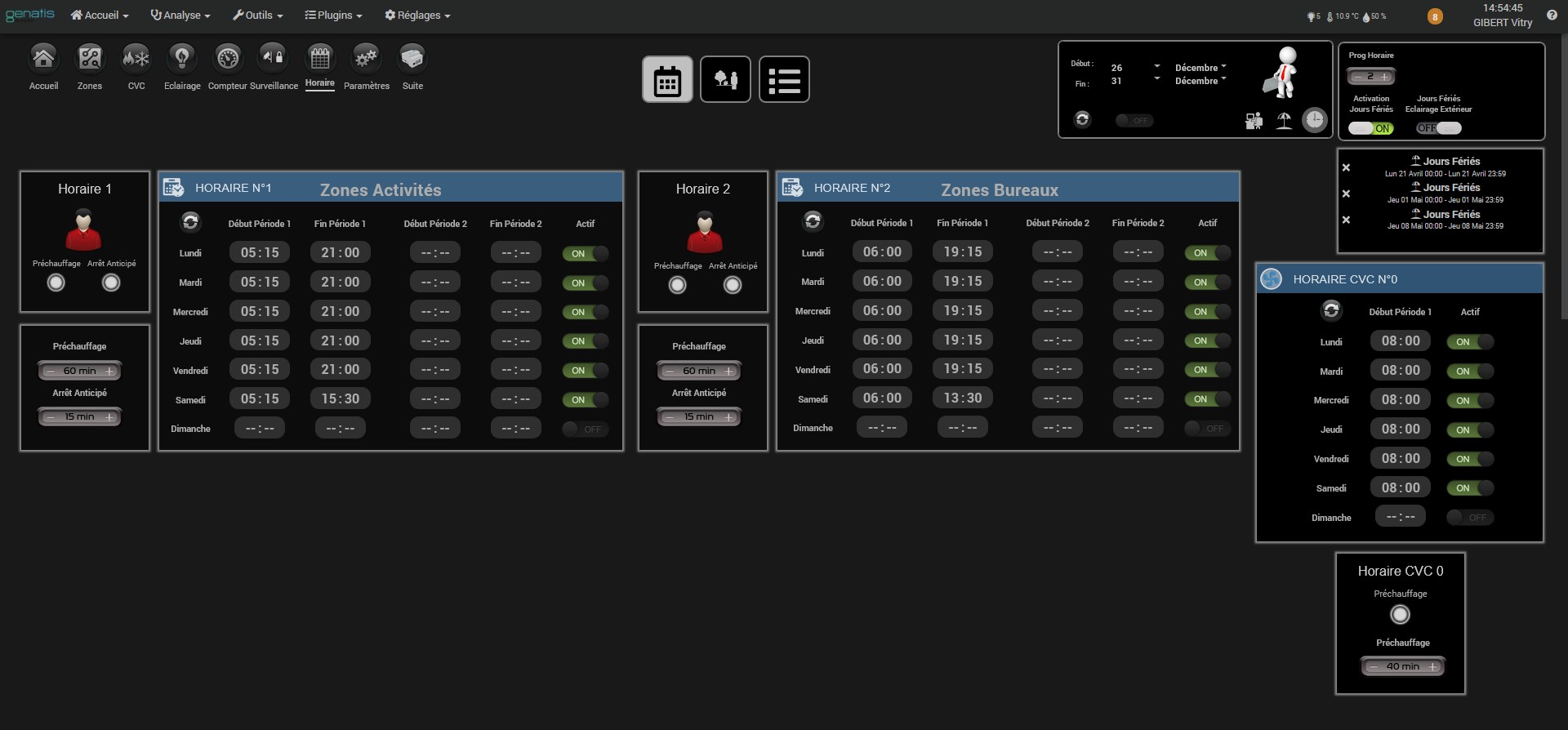This screenshot has width=1568, height=730.
Task: Click the calendar view button
Action: pyautogui.click(x=667, y=80)
